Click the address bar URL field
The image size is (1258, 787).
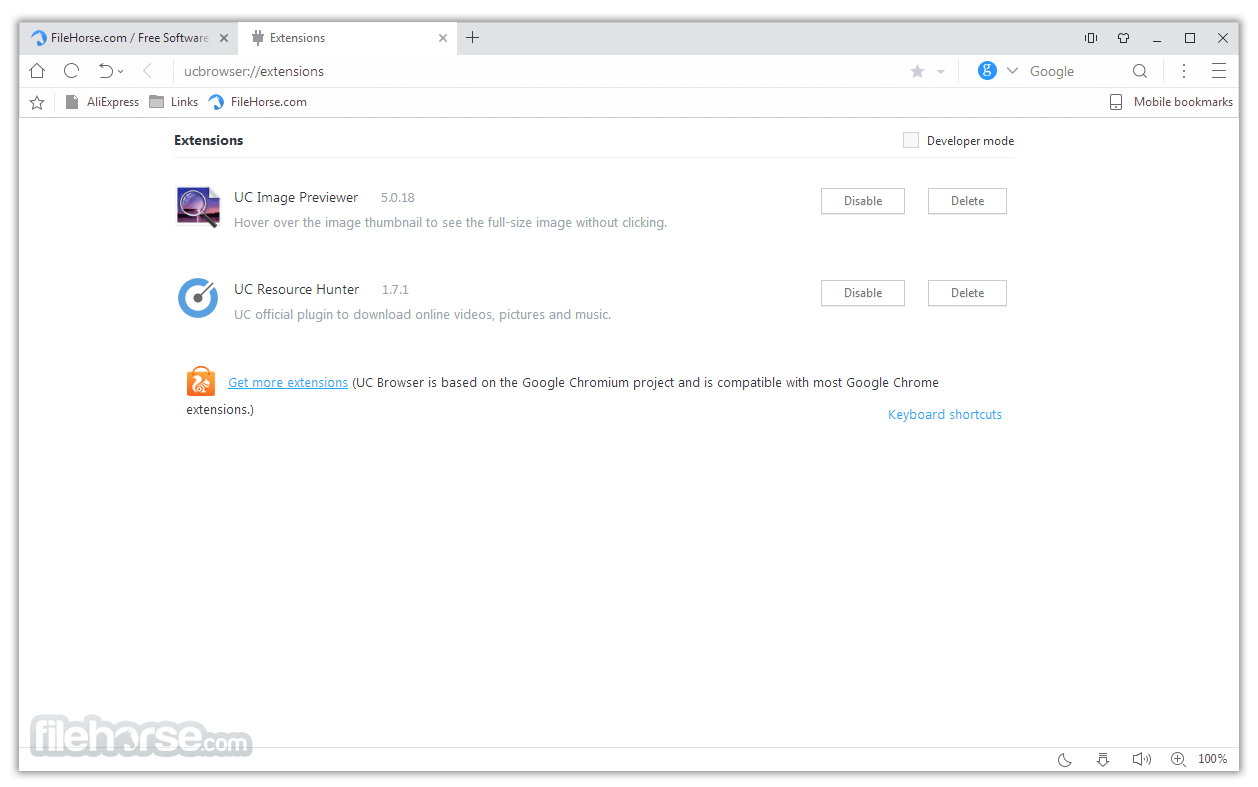[x=540, y=71]
